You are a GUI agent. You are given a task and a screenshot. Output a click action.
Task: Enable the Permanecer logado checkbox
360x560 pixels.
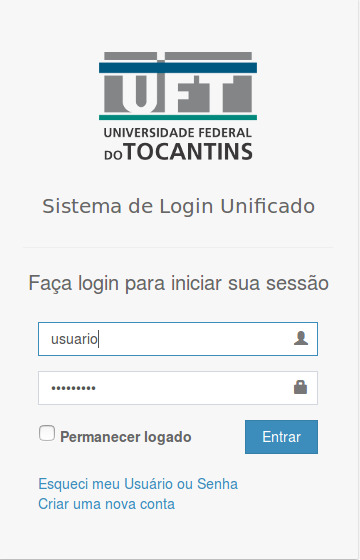point(47,433)
